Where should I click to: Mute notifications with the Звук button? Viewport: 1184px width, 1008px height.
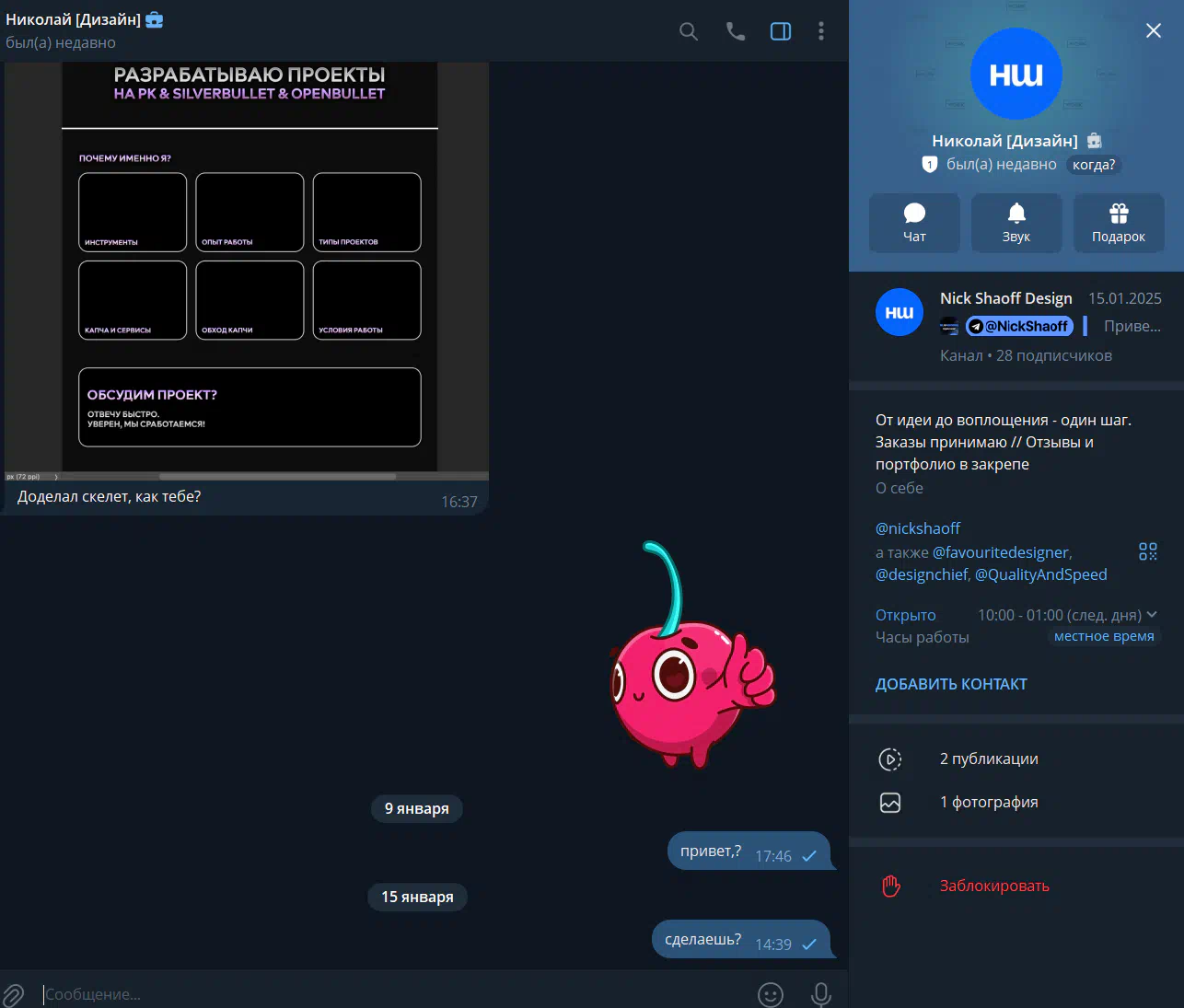[x=1016, y=223]
